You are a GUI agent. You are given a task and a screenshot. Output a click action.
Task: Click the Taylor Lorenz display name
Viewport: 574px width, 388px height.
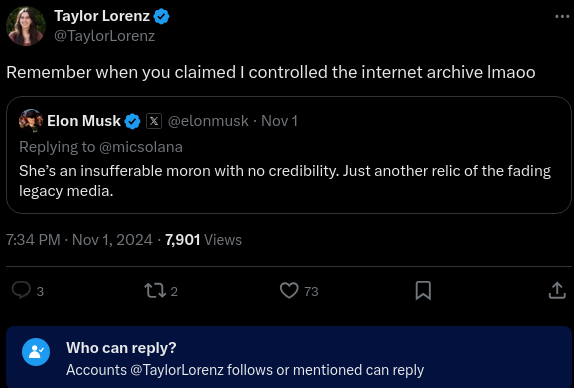coord(102,16)
